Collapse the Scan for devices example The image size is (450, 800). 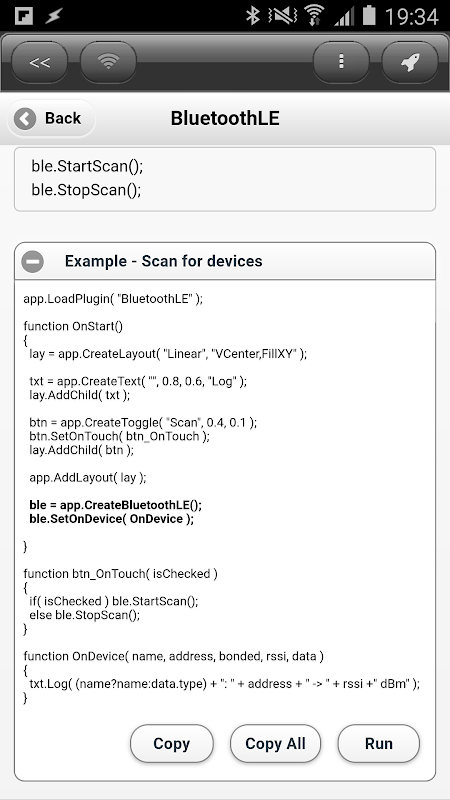(33, 261)
